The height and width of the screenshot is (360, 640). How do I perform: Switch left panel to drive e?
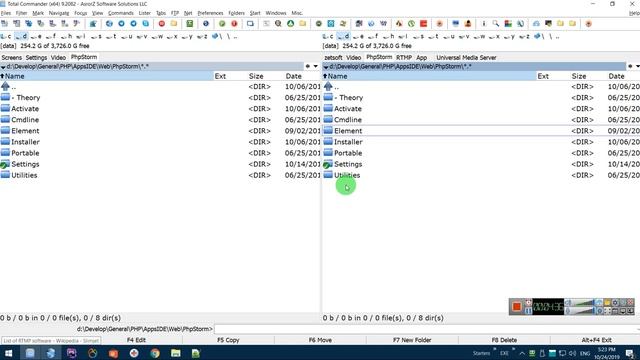click(36, 36)
